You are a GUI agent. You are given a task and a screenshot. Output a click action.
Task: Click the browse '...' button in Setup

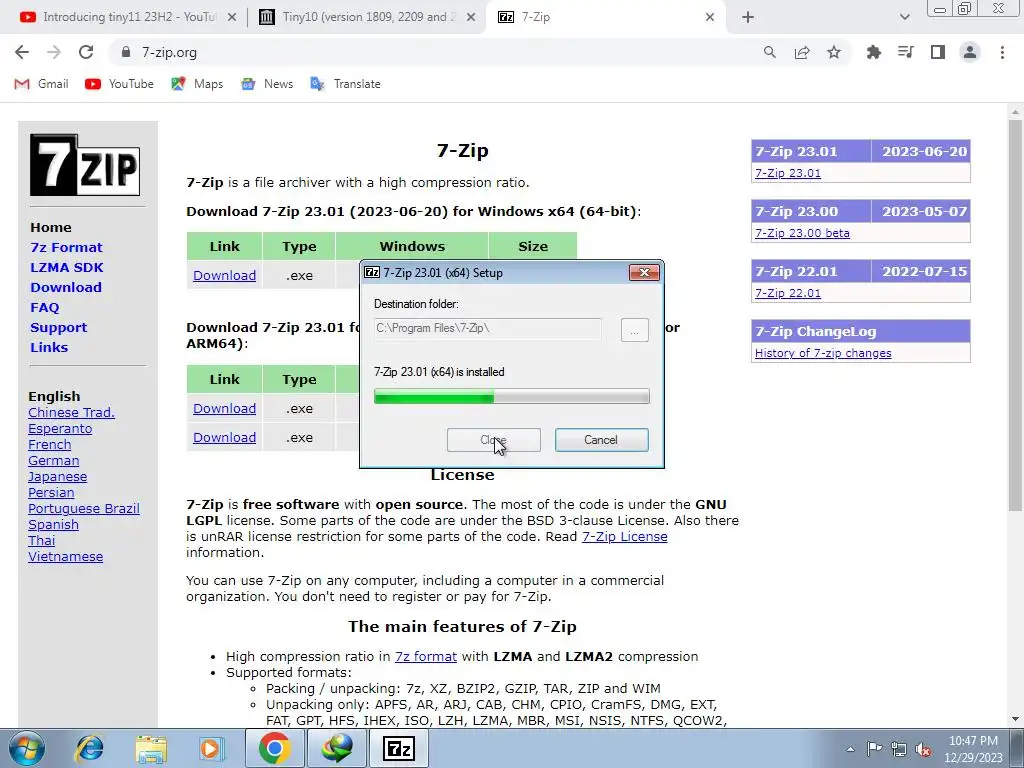(x=634, y=330)
